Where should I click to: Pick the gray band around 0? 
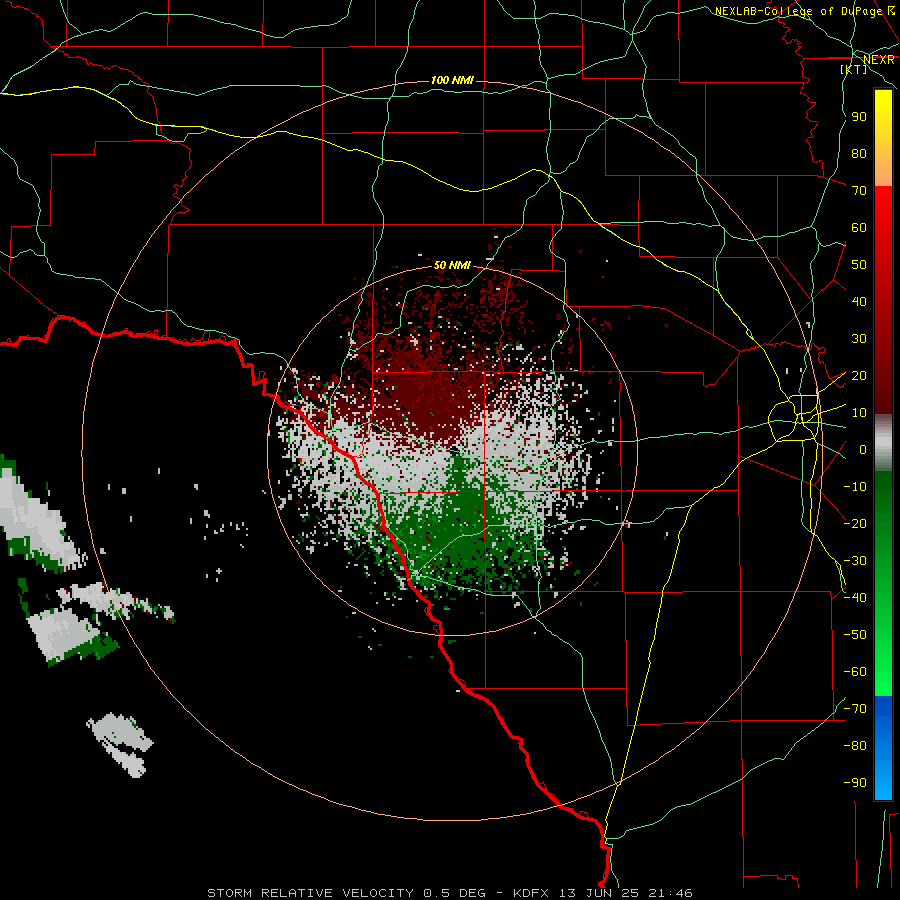point(883,443)
